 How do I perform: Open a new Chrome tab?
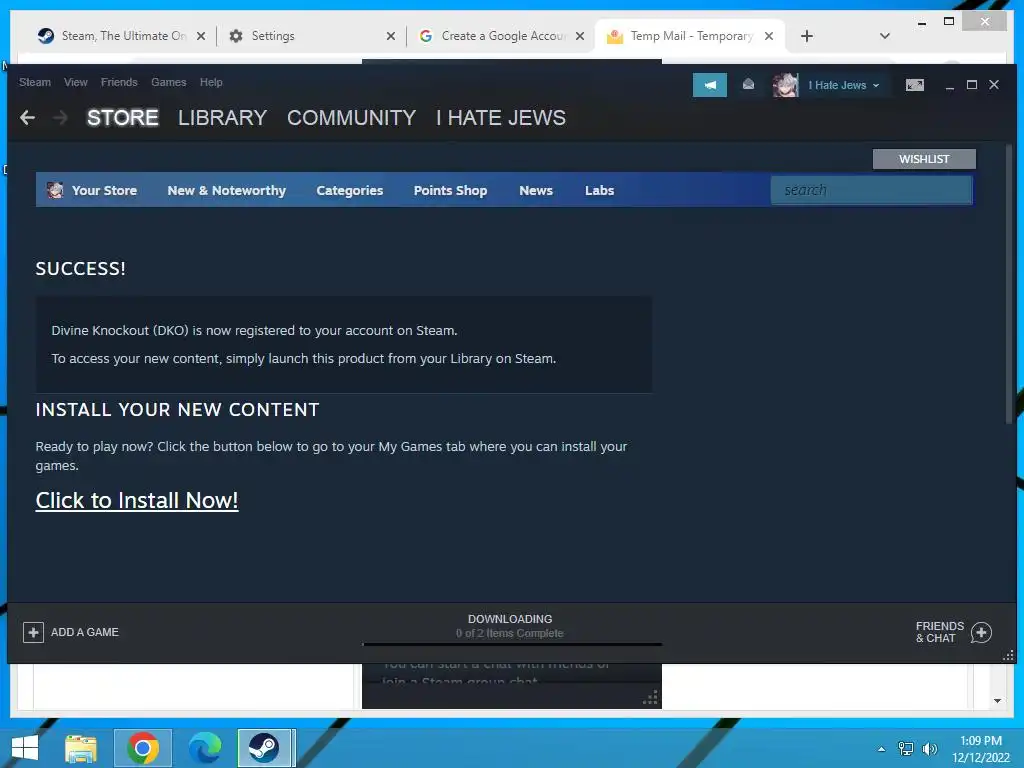tap(807, 36)
